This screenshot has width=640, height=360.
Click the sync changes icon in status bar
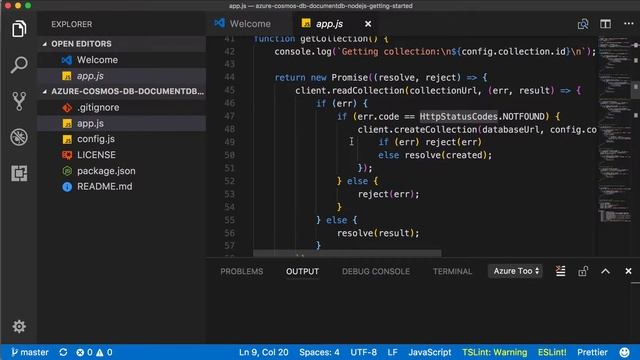[x=63, y=352]
